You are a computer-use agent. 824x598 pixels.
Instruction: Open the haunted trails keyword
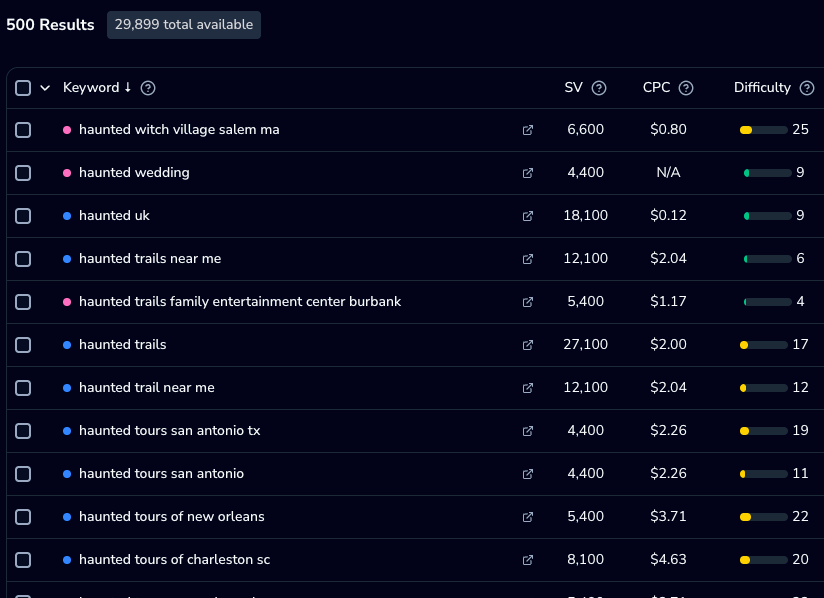[123, 345]
